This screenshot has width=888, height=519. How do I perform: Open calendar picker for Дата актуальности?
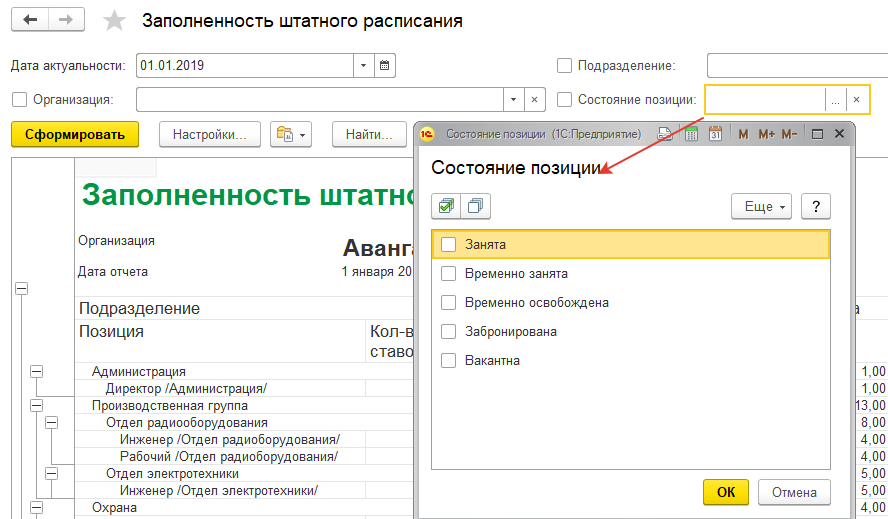384,66
